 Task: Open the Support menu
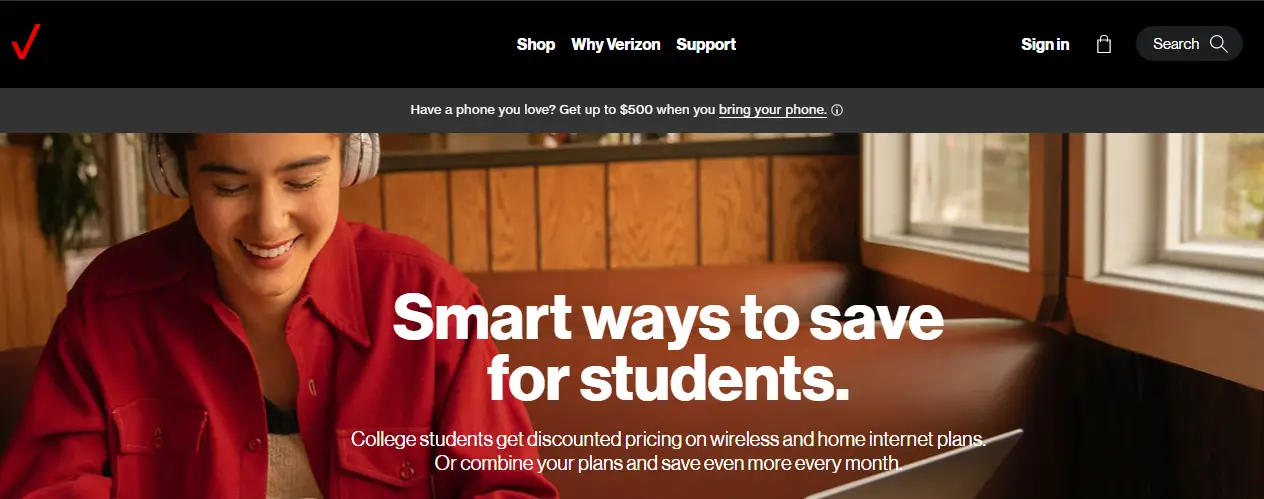pyautogui.click(x=706, y=44)
